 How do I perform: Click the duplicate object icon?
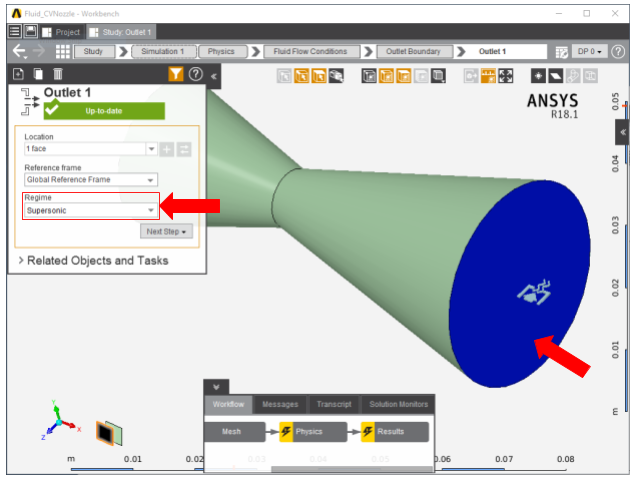click(38, 74)
